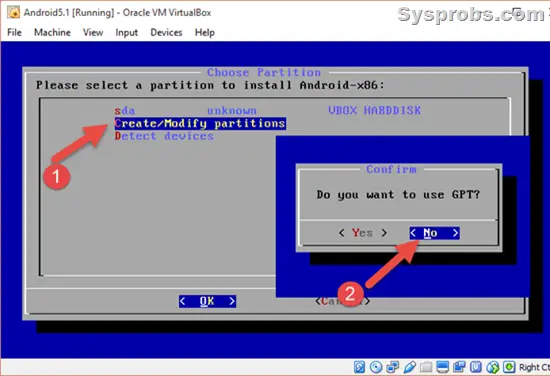
Task: Open the Input menu
Action: coord(127,32)
